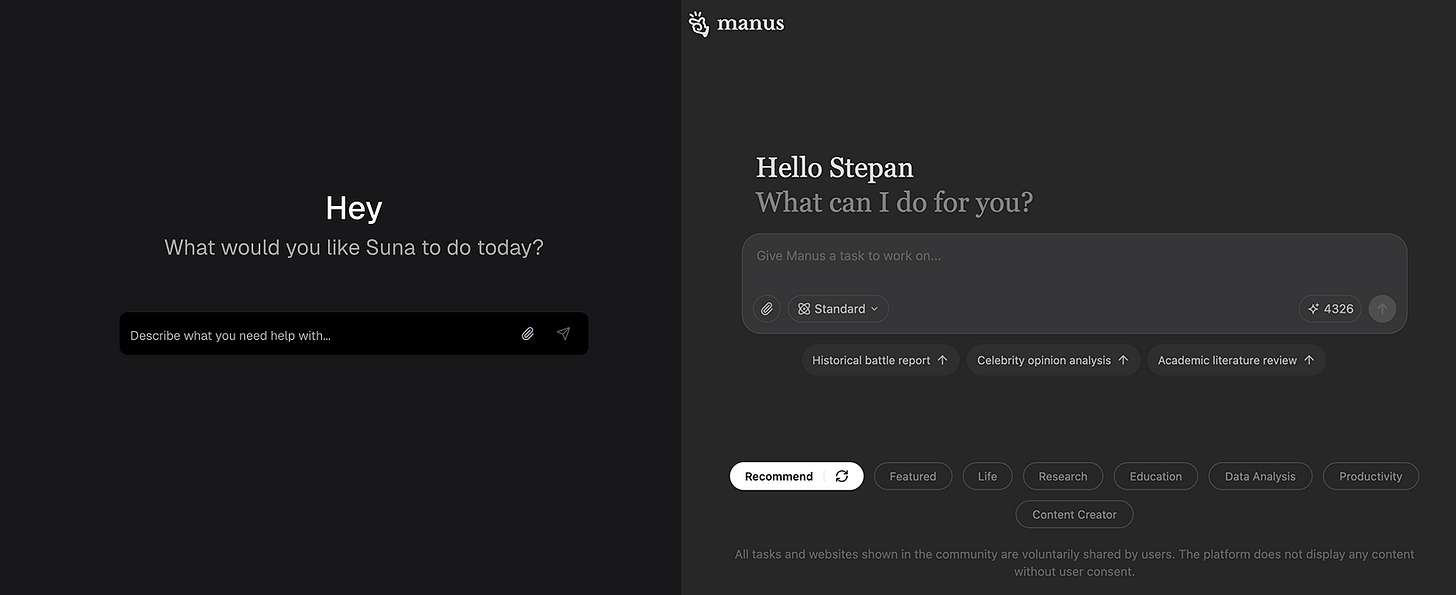Open the Productivity category

(x=1371, y=476)
